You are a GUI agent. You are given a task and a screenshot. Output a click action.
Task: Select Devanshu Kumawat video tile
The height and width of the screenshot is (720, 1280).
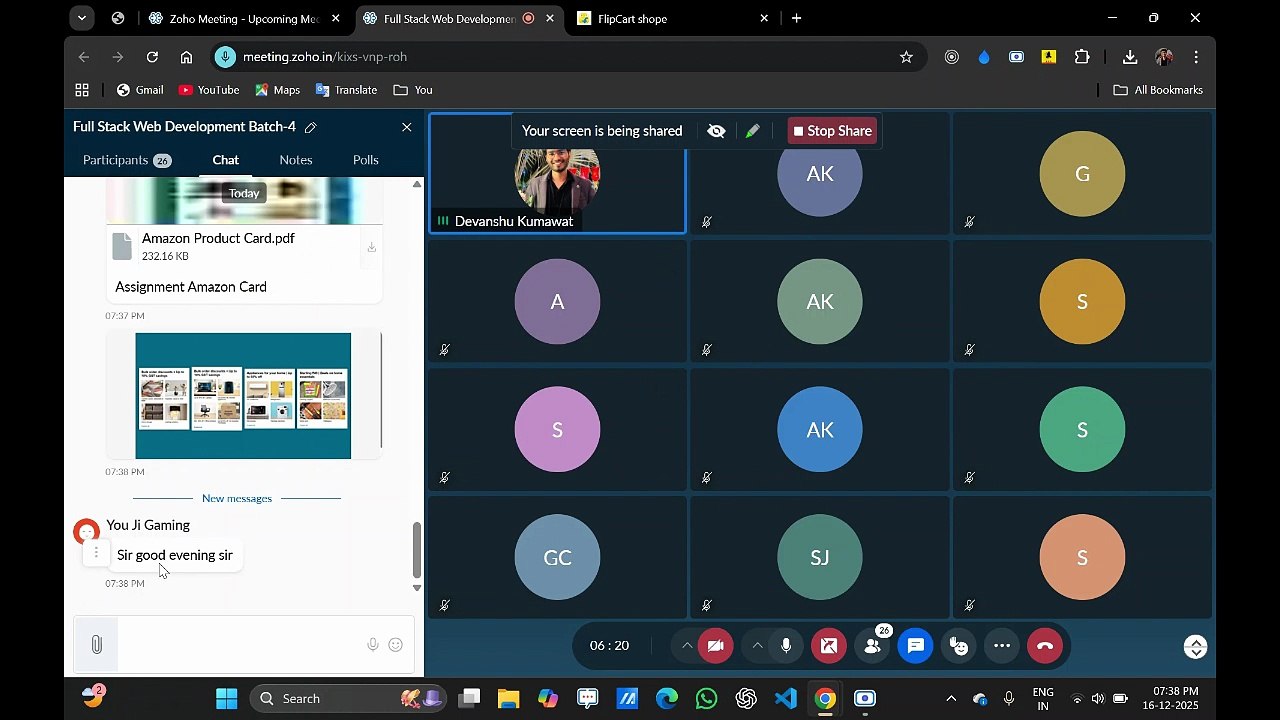pos(558,173)
